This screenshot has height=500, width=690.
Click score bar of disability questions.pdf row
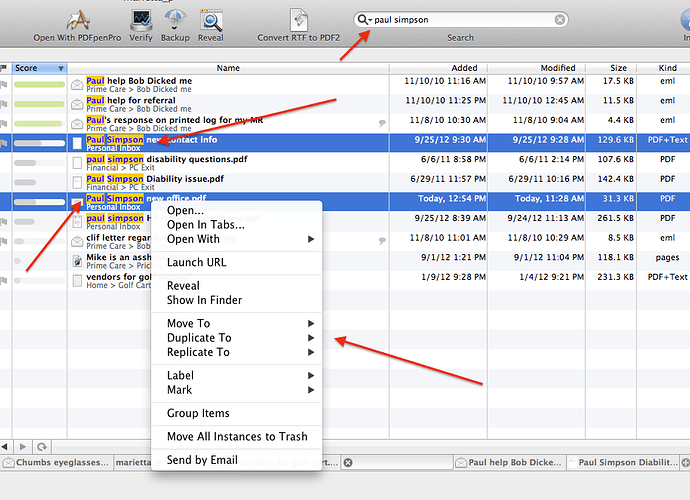tap(39, 163)
